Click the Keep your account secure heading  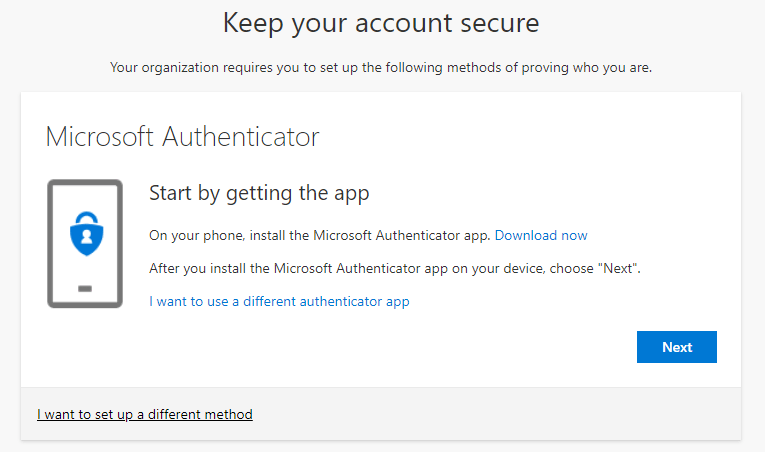tap(381, 23)
